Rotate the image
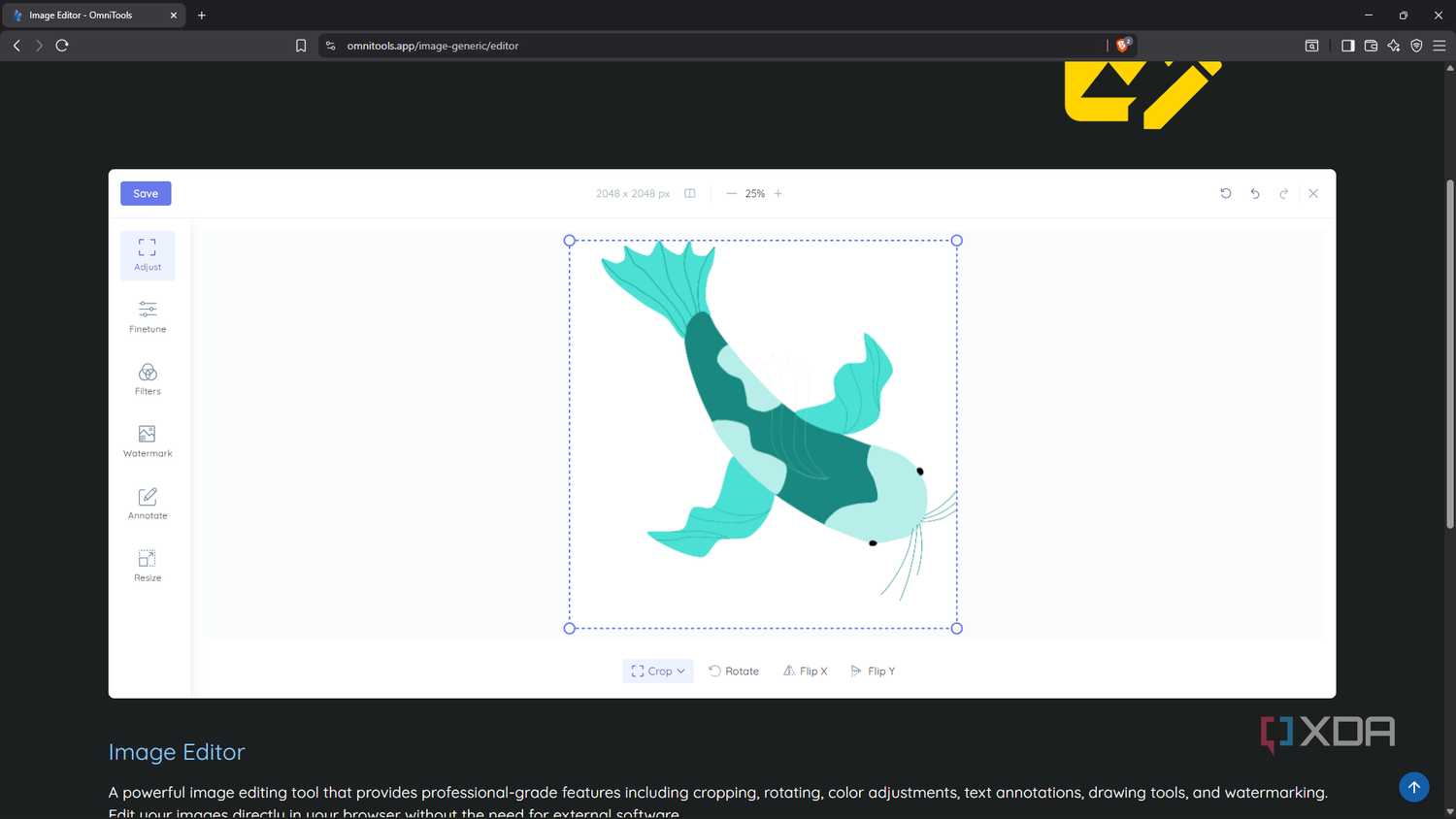 (x=734, y=671)
